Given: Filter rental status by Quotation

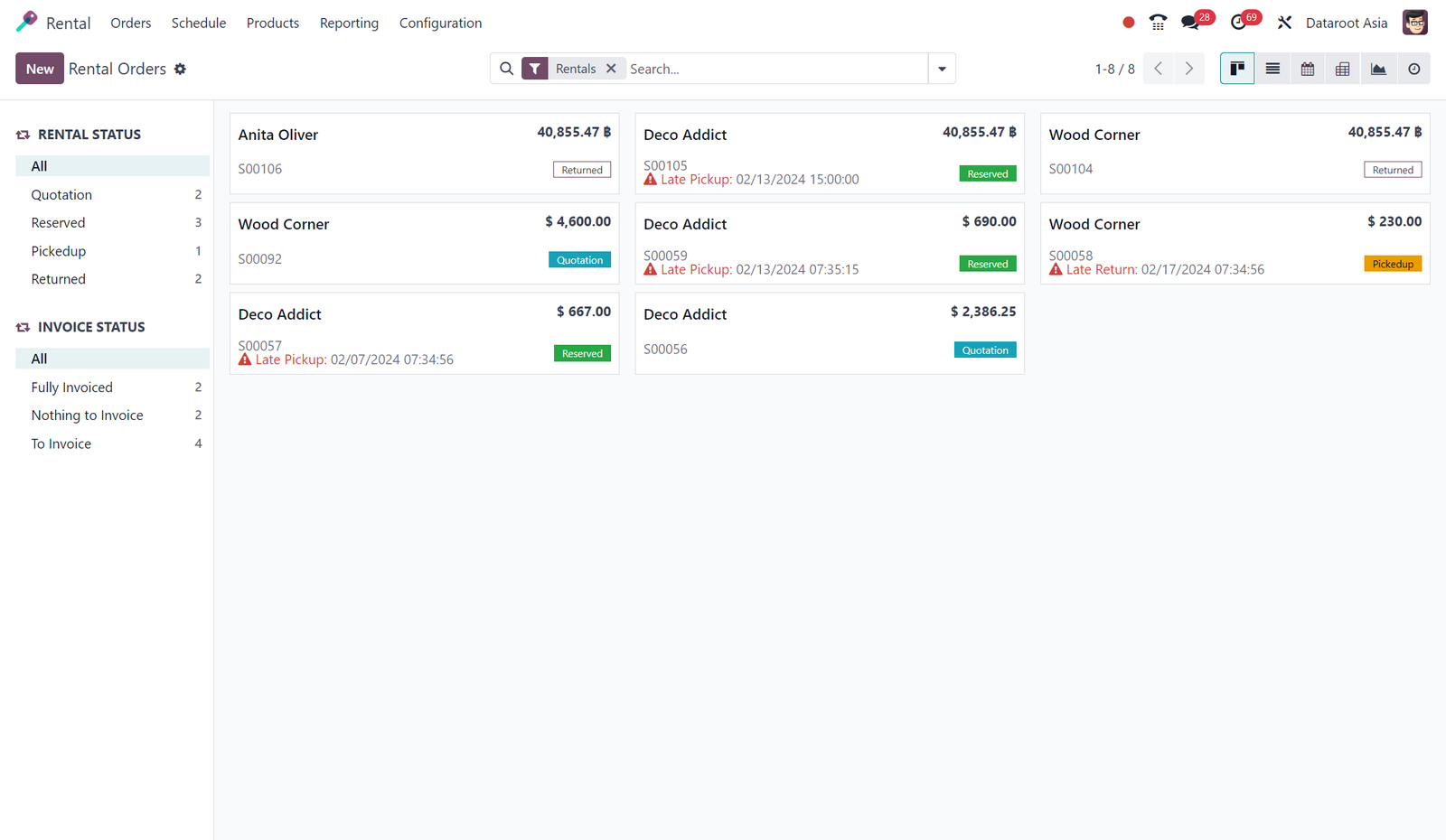Looking at the screenshot, I should (x=113, y=194).
